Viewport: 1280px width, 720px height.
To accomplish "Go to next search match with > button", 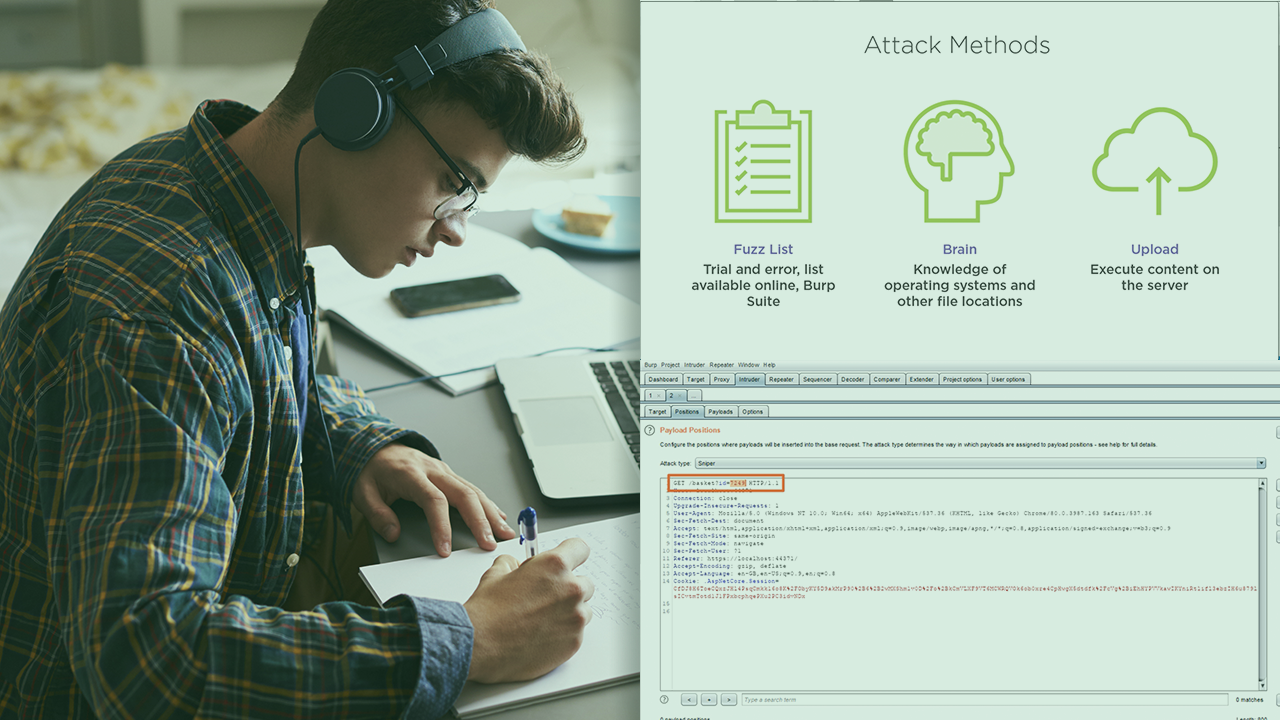I will [x=729, y=699].
